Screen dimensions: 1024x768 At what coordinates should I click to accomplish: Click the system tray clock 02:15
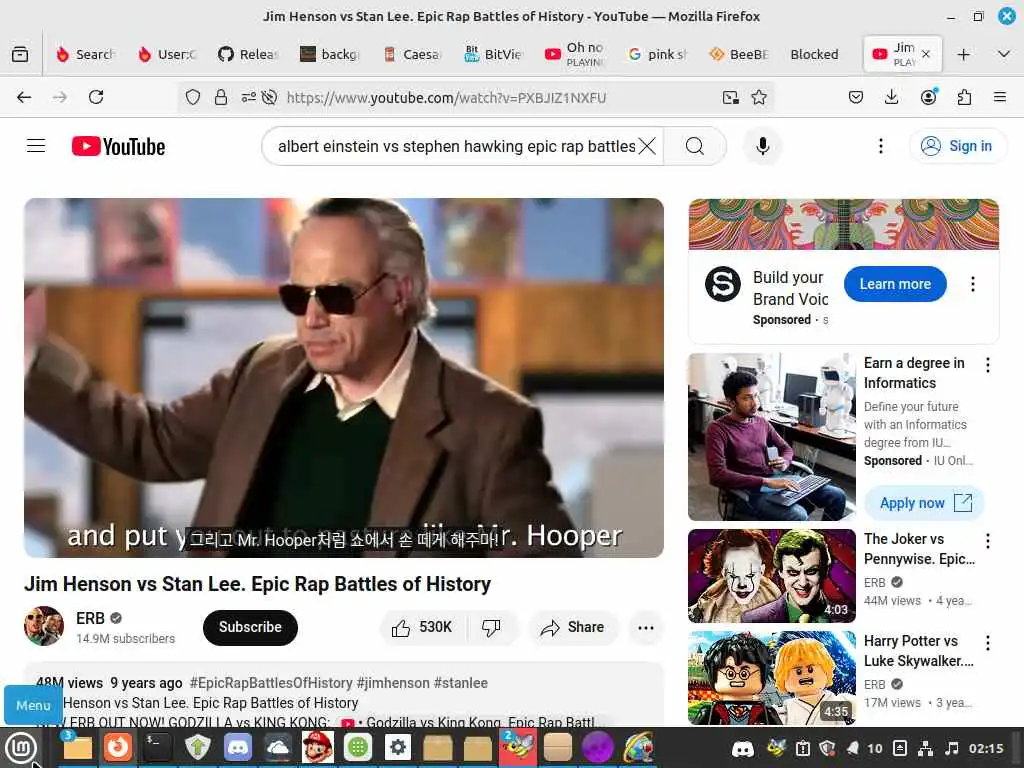point(986,748)
